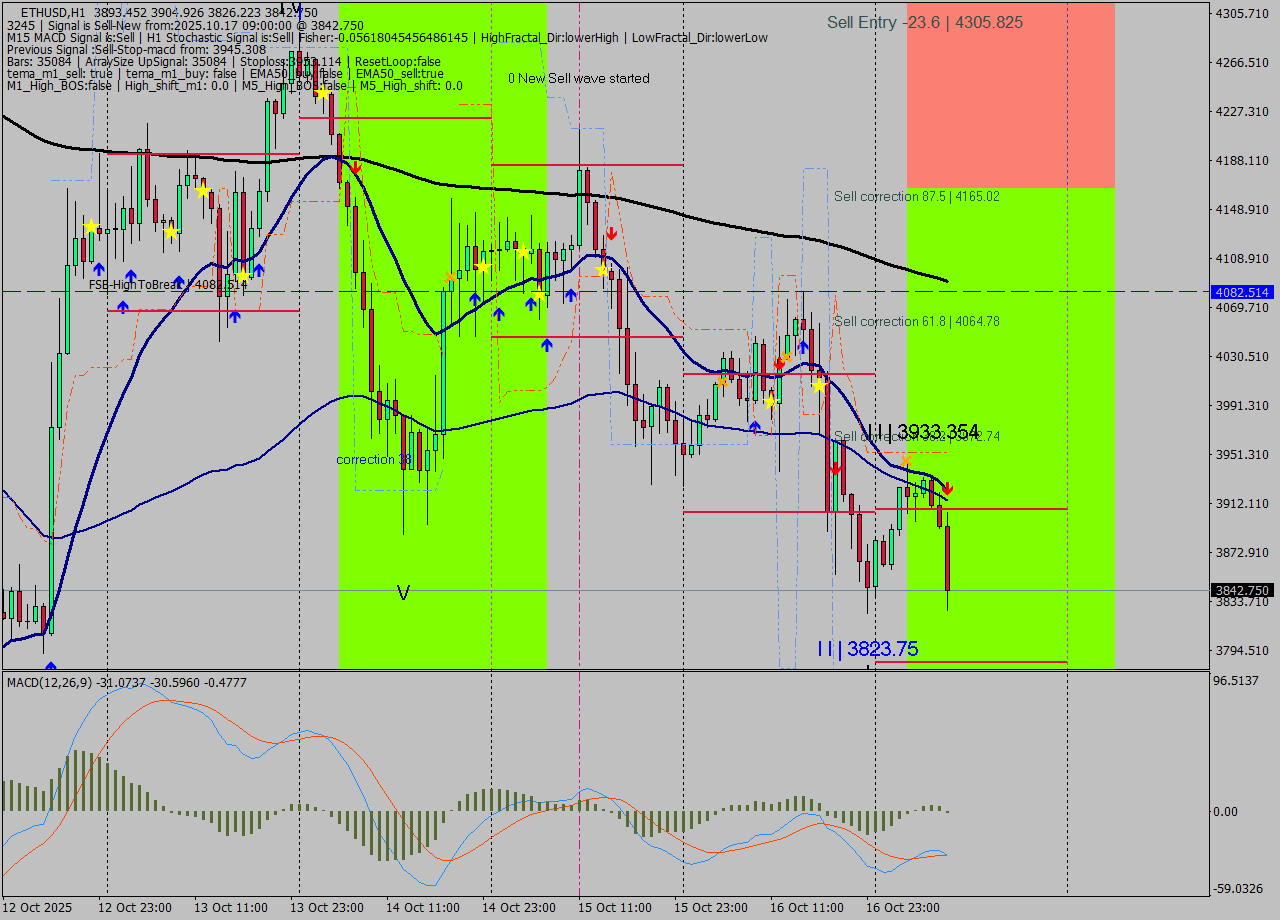Select the 'Sell correction 61.8 | 4064.78' label

click(x=916, y=321)
